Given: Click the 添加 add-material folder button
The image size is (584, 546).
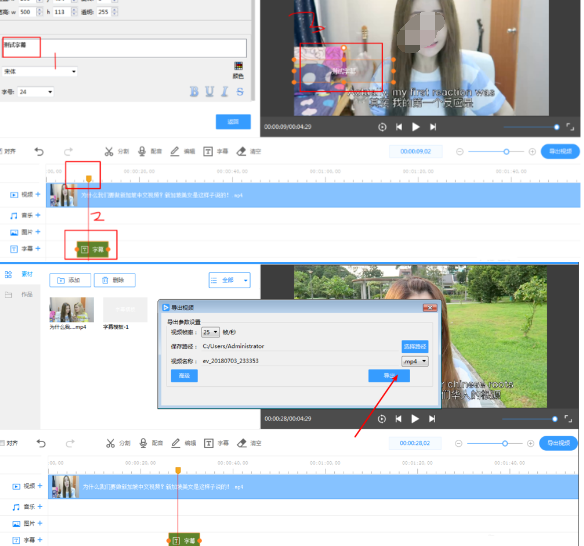Looking at the screenshot, I should (x=70, y=280).
